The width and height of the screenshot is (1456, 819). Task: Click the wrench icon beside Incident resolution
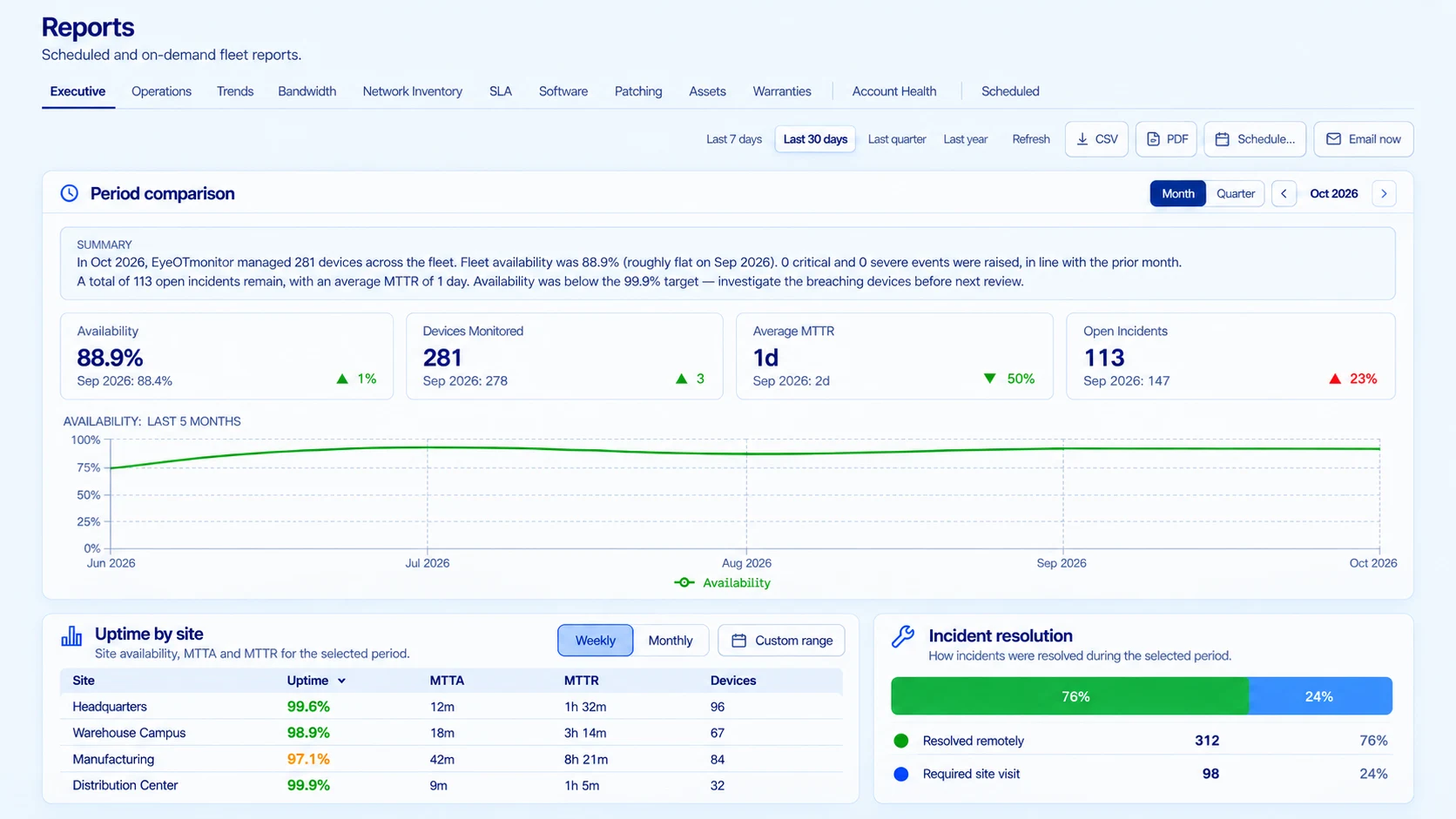pos(903,637)
